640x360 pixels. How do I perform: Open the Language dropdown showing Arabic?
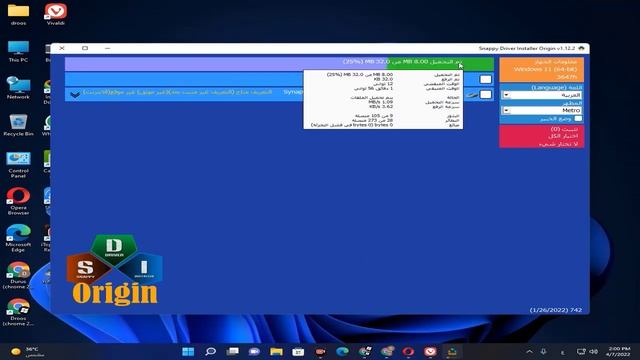click(542, 95)
